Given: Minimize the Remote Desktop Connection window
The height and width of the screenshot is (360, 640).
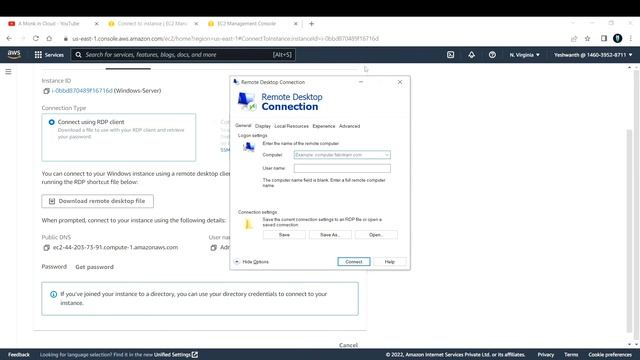Looking at the screenshot, I should [x=361, y=82].
